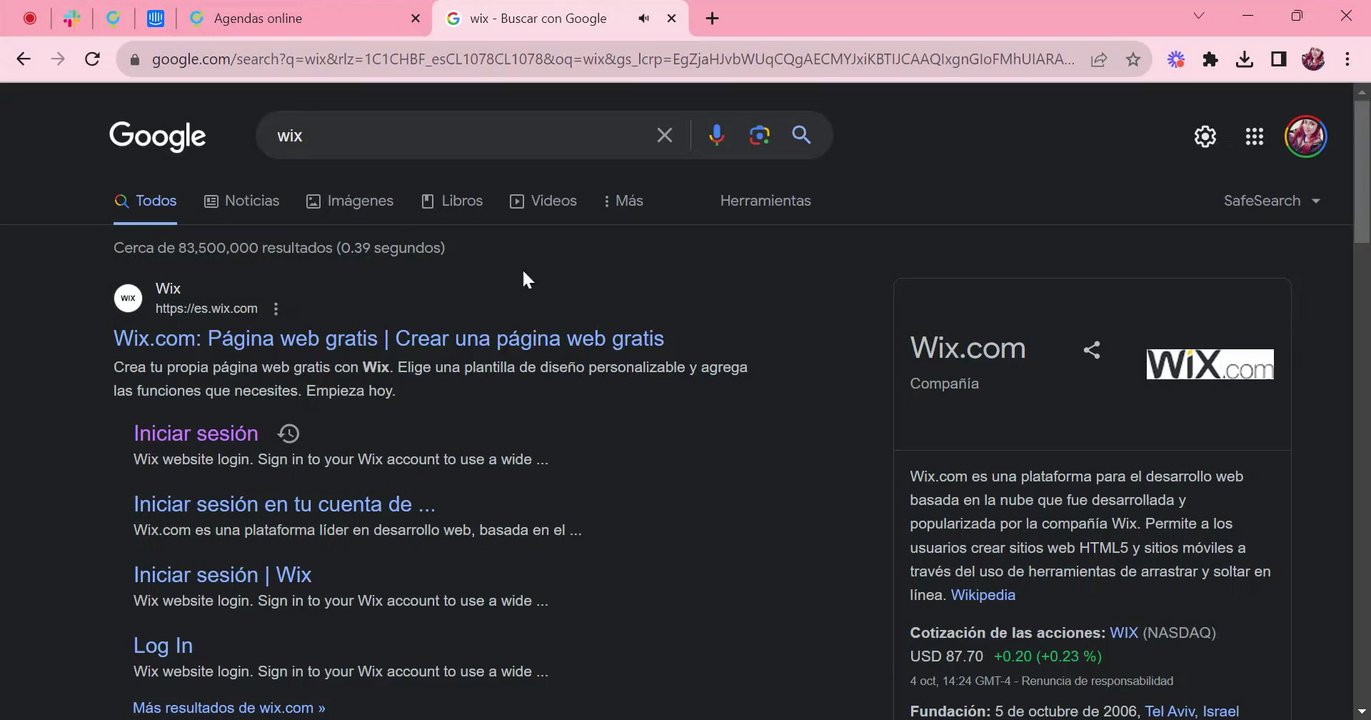The image size is (1371, 720).
Task: Start voice search with microphone
Action: coord(716,135)
